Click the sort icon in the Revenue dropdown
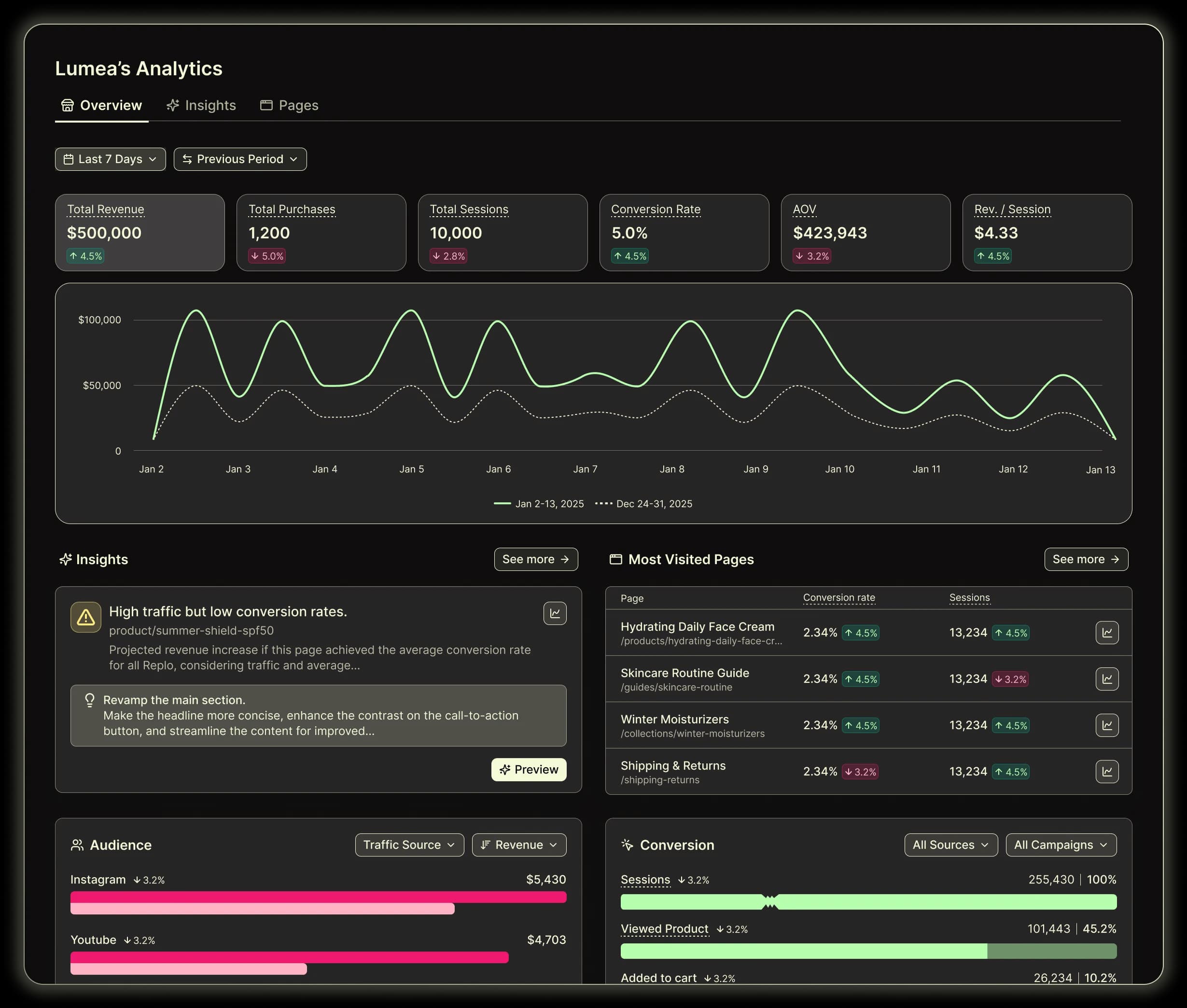The width and height of the screenshot is (1187, 1008). [x=485, y=845]
